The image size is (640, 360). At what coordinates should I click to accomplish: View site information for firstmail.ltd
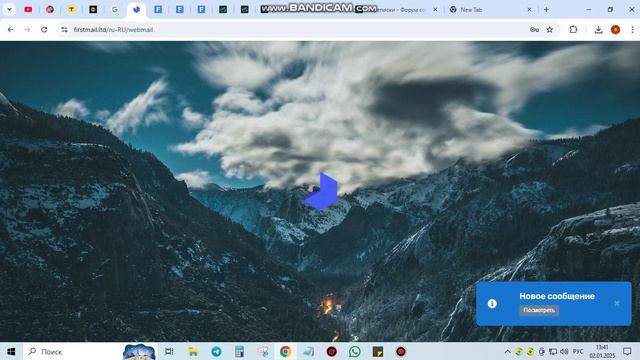[x=64, y=29]
